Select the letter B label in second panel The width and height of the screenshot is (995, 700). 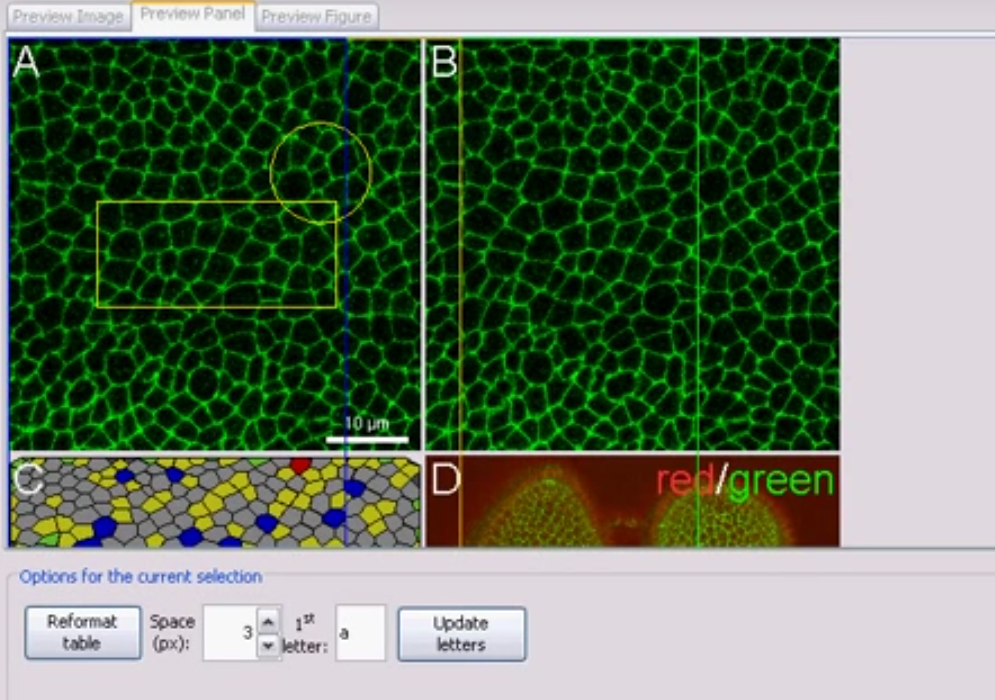[x=443, y=62]
